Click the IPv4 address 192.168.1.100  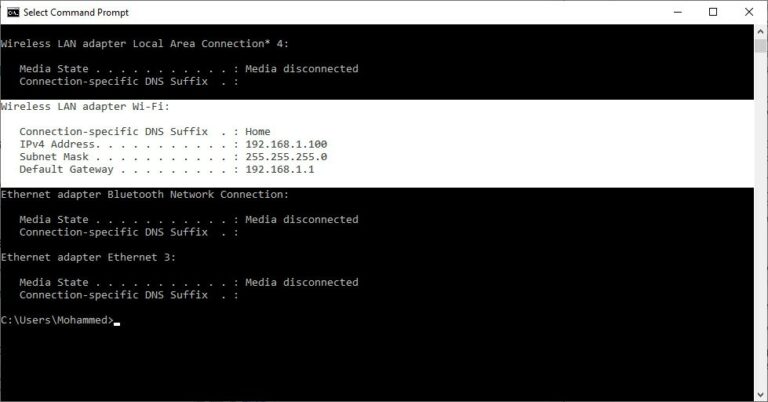click(286, 144)
